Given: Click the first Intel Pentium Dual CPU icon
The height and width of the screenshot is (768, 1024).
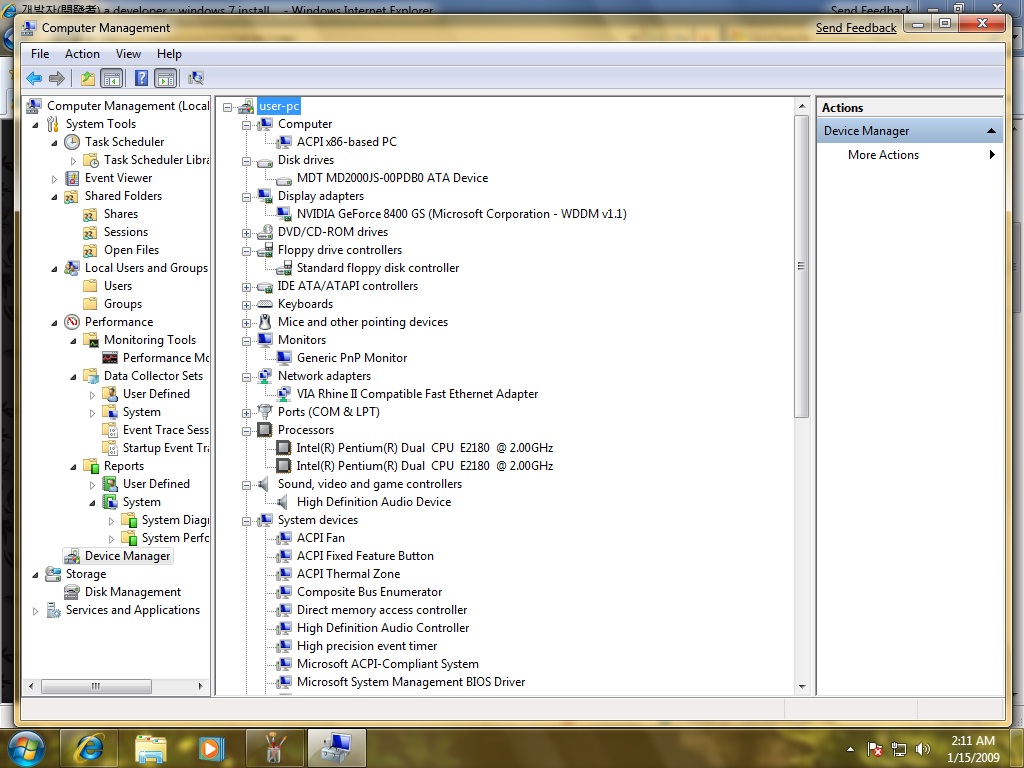Looking at the screenshot, I should pos(283,448).
